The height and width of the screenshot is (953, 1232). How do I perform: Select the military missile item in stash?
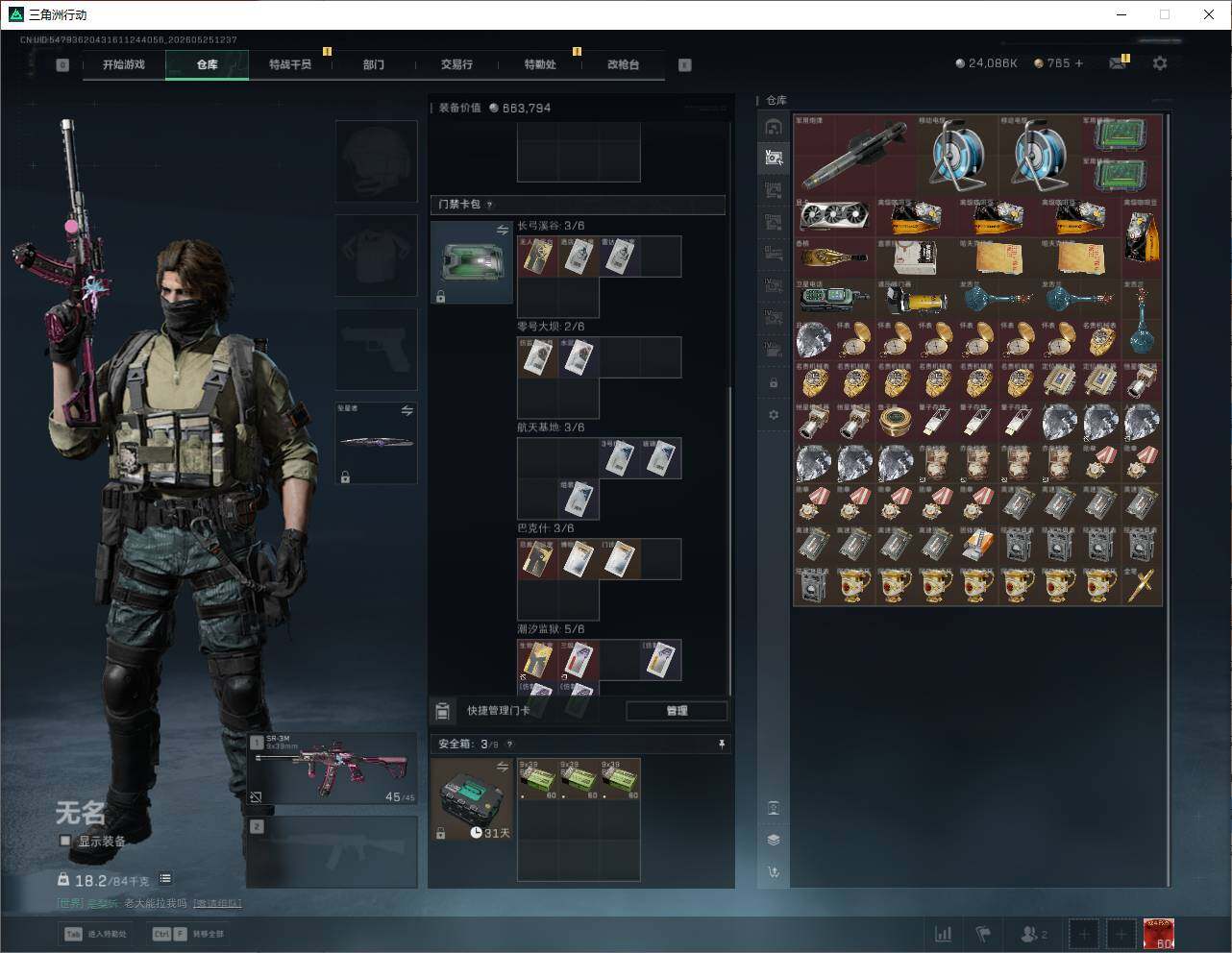854,155
